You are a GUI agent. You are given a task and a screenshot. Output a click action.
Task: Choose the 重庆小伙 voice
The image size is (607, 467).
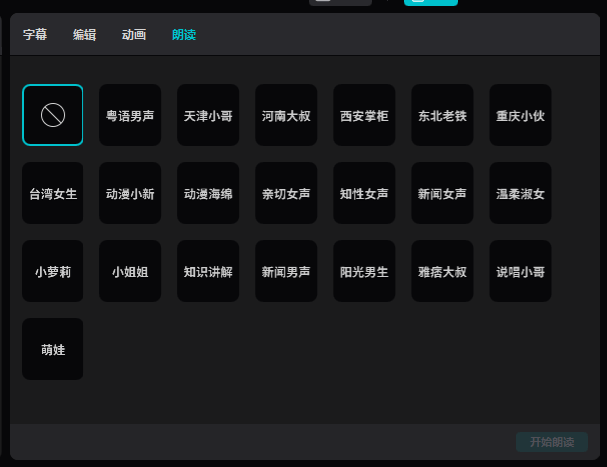pyautogui.click(x=520, y=115)
